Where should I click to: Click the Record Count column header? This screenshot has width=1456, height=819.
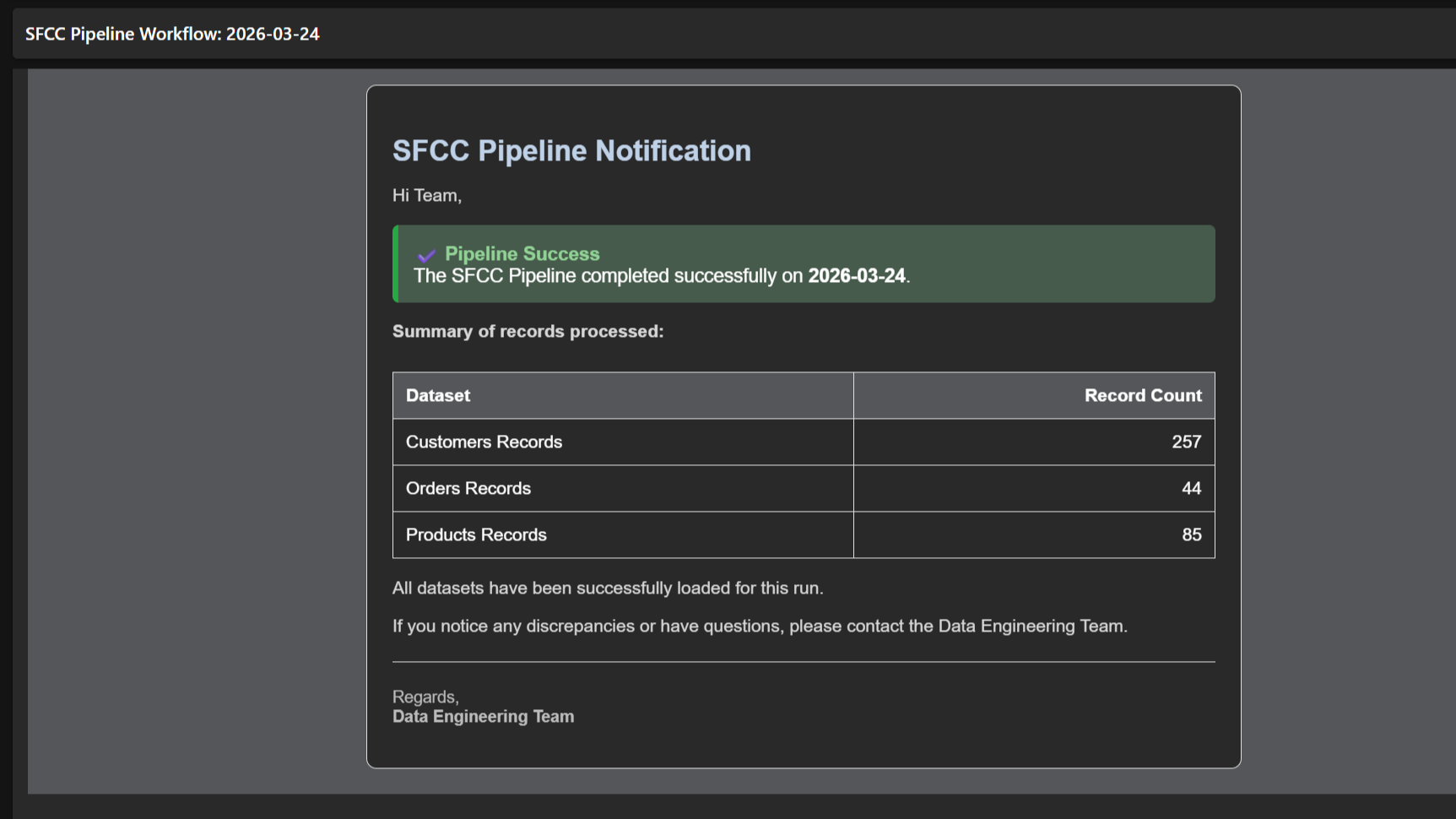(1142, 395)
